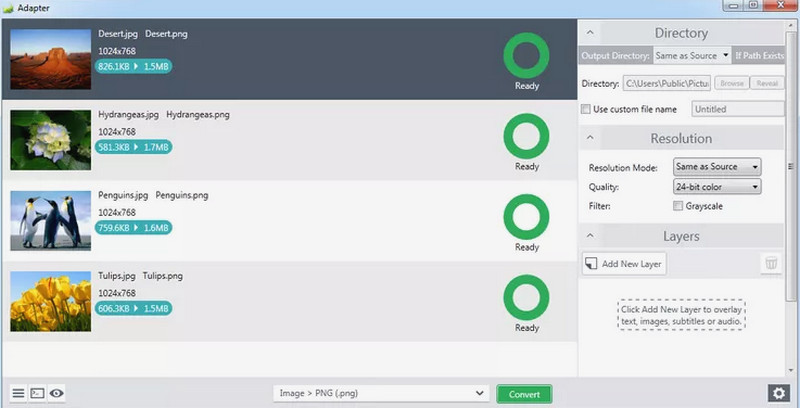Click the Ready ring for Penguins.jpg
Image resolution: width=800 pixels, height=408 pixels.
pos(526,216)
